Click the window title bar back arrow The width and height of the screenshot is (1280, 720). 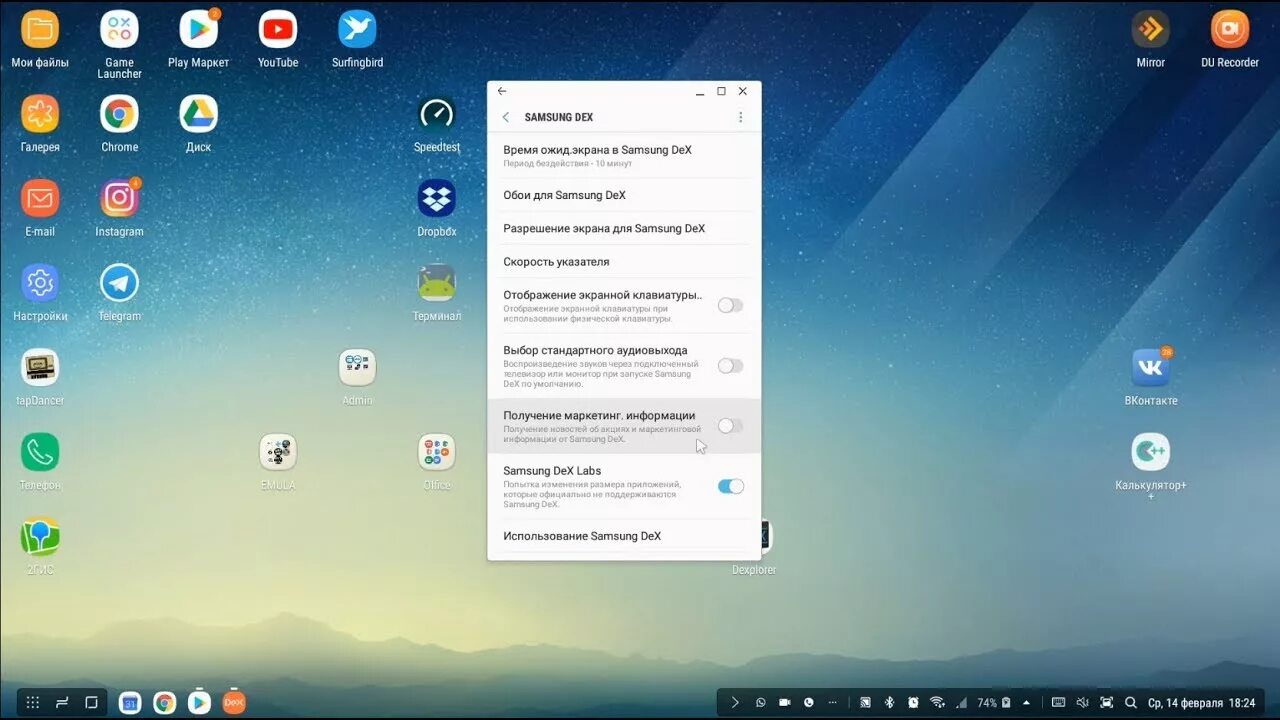(x=502, y=91)
